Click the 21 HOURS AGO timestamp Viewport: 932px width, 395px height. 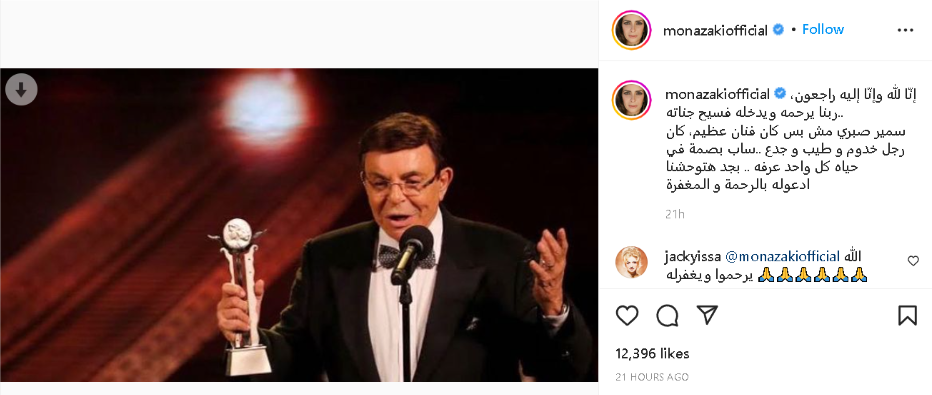pos(652,377)
